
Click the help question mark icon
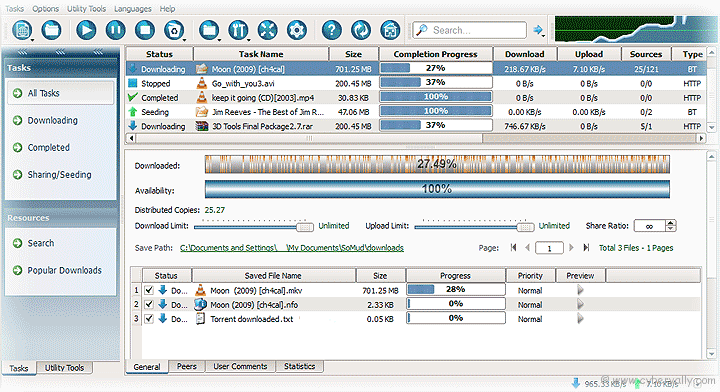(x=332, y=30)
